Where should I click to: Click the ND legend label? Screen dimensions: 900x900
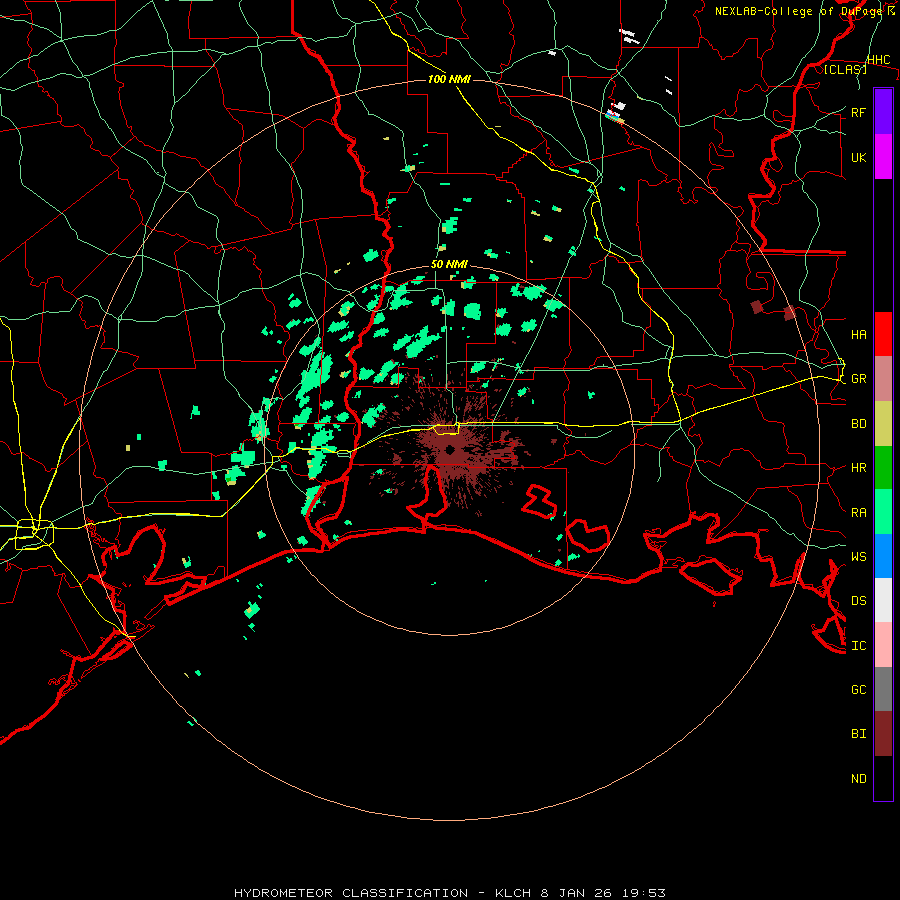pyautogui.click(x=858, y=779)
